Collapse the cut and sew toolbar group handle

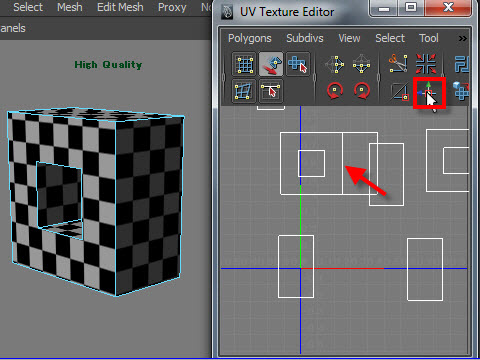[379, 77]
